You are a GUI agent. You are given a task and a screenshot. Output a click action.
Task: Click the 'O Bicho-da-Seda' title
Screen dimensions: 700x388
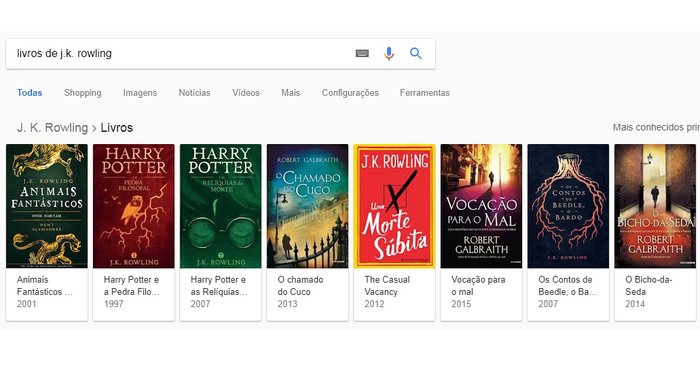648,286
